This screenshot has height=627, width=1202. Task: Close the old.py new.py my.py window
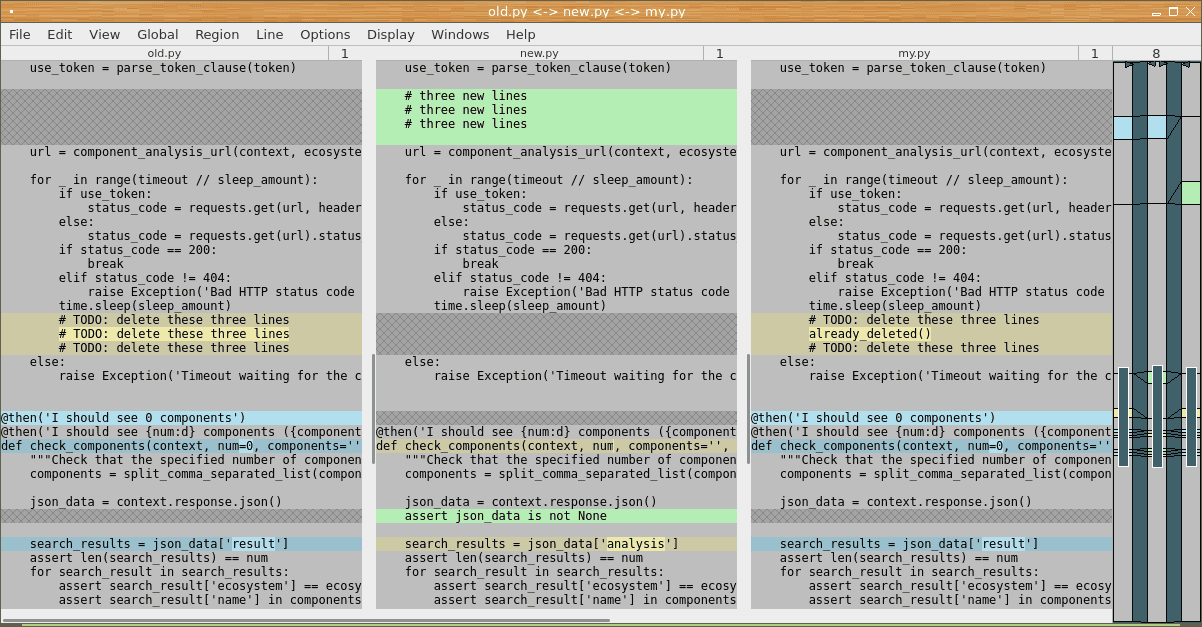[x=1189, y=11]
